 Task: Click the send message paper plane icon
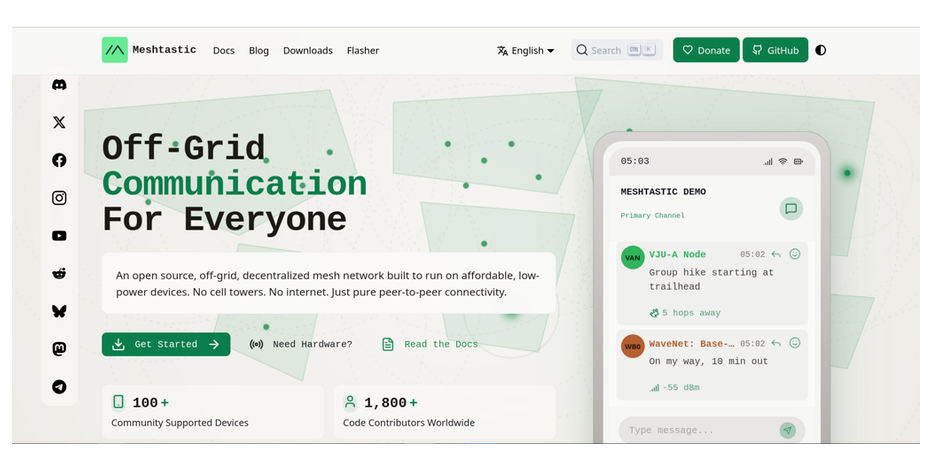[x=787, y=430]
